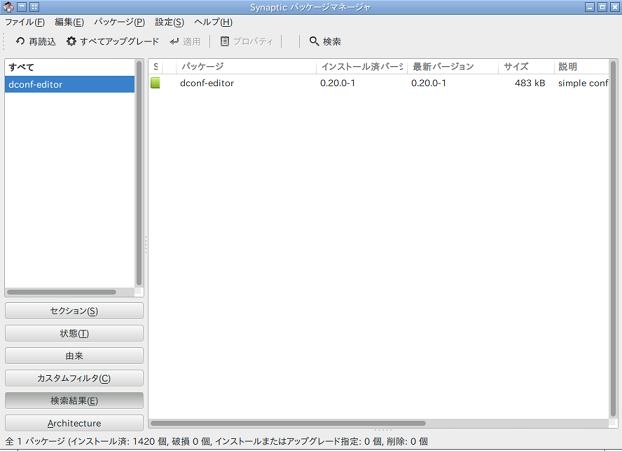Select the dconf-editor package name cell
This screenshot has width=622, height=451.
(x=207, y=83)
